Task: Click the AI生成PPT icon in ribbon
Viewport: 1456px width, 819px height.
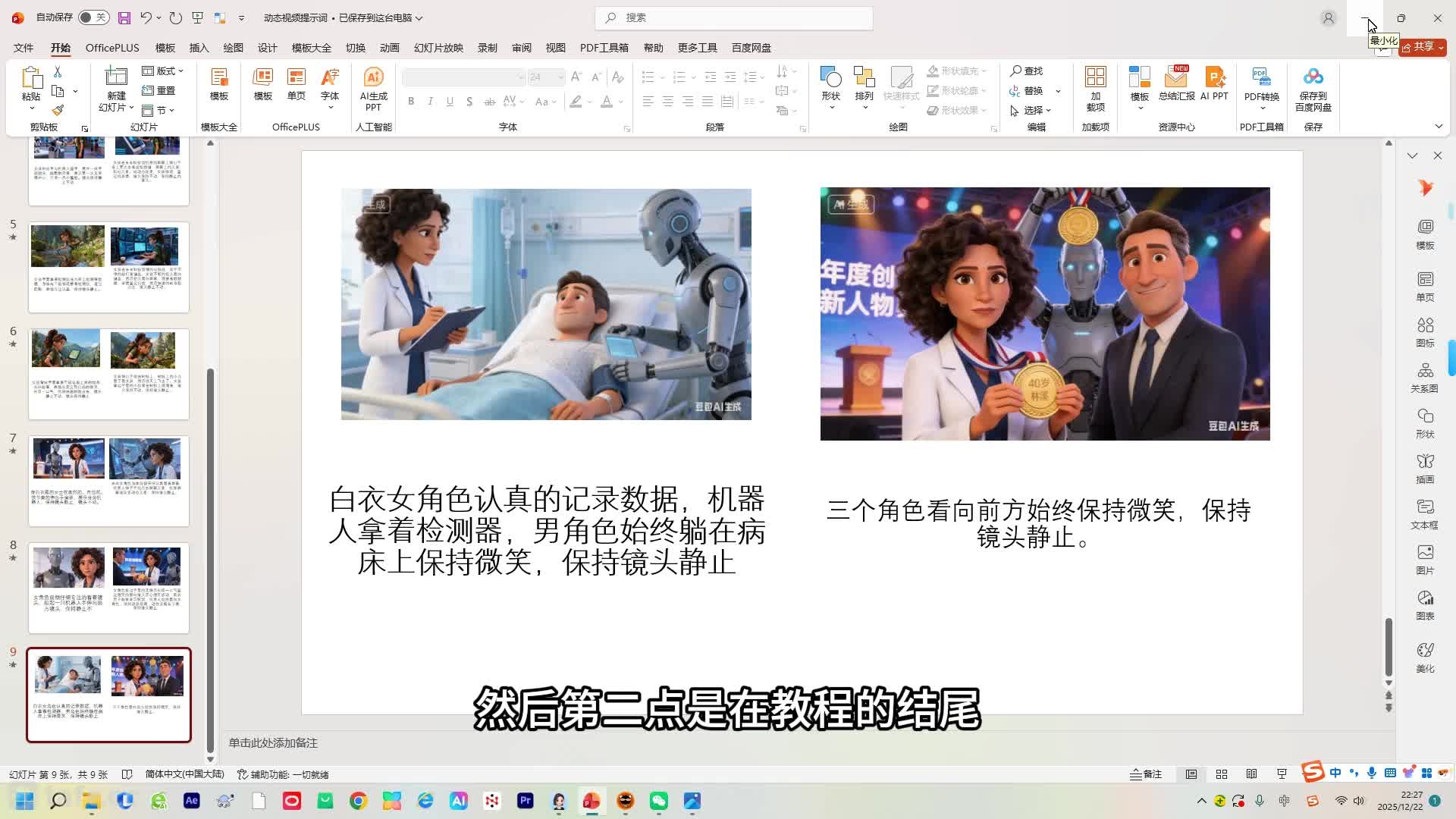Action: tap(373, 78)
